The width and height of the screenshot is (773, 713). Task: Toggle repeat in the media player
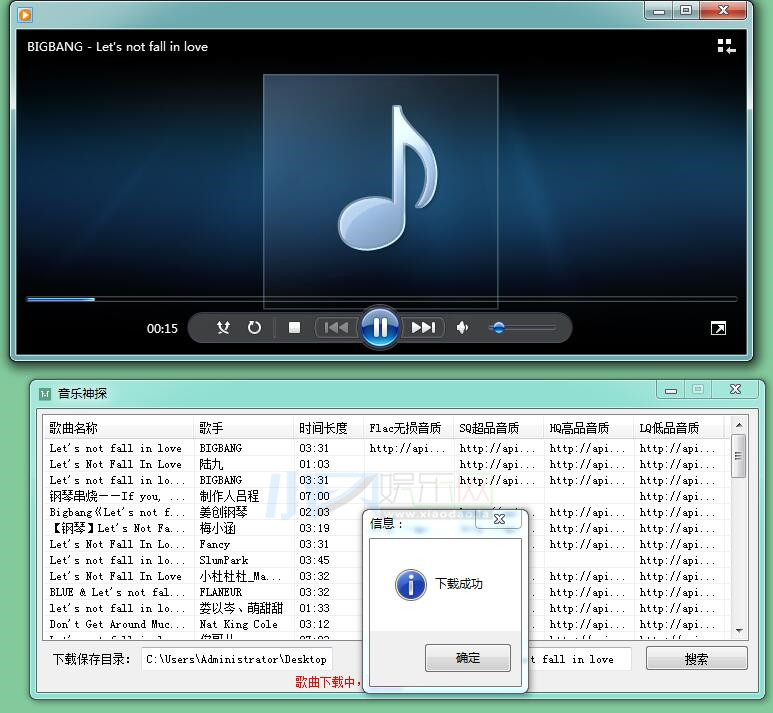pyautogui.click(x=254, y=327)
